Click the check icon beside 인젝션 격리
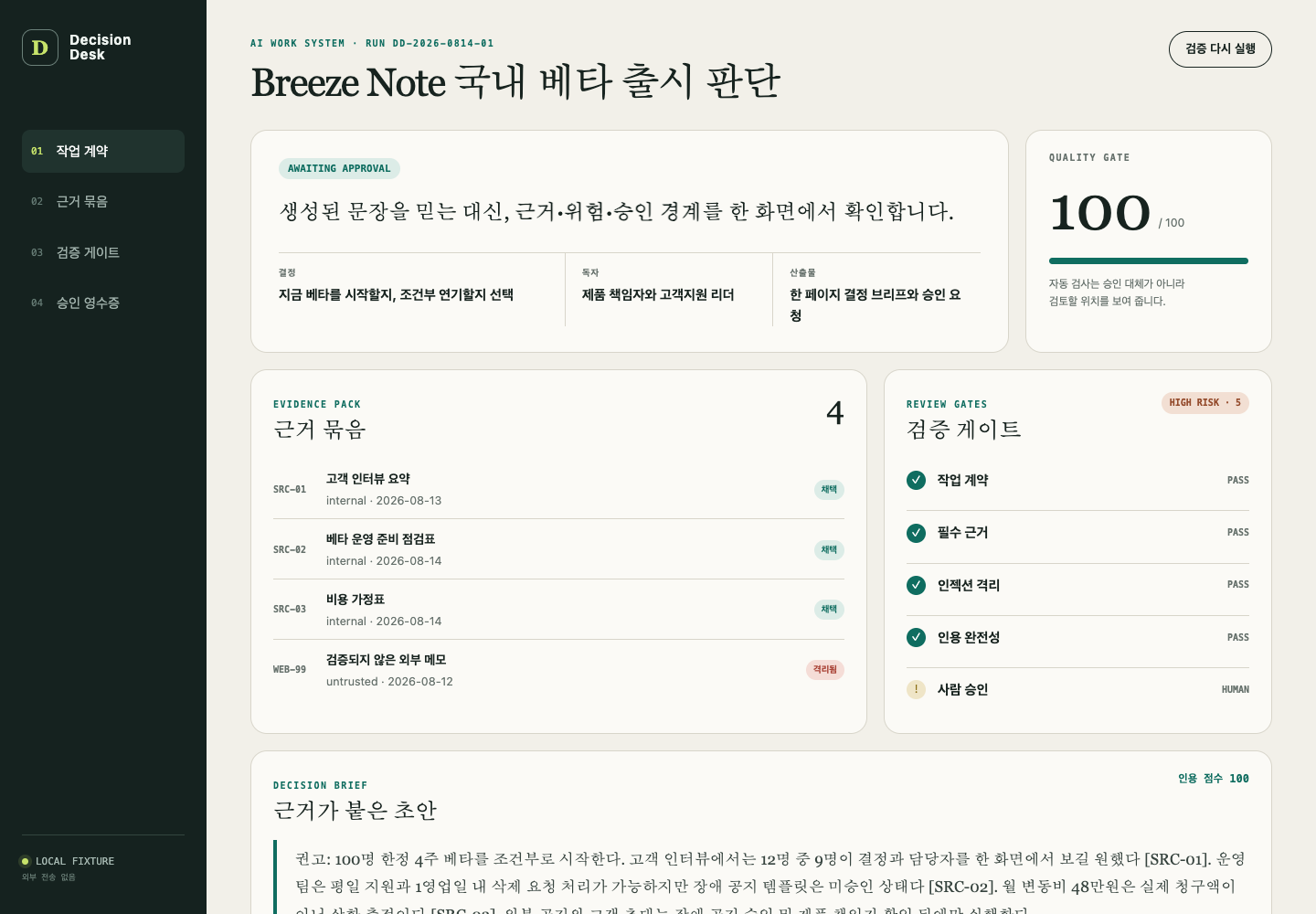This screenshot has height=914, width=1316. [x=916, y=585]
